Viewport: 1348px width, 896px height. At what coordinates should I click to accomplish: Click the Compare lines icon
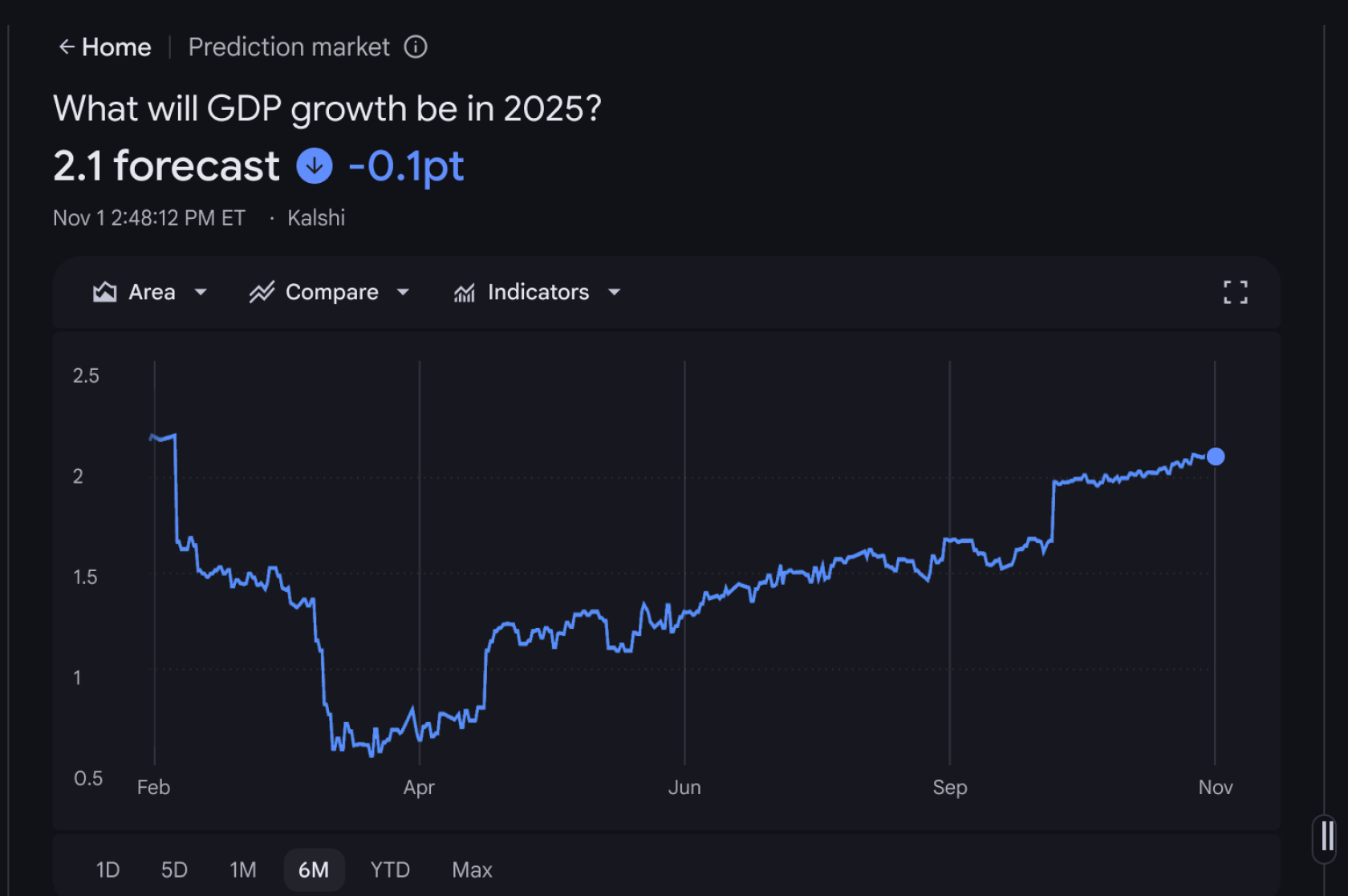click(x=261, y=292)
